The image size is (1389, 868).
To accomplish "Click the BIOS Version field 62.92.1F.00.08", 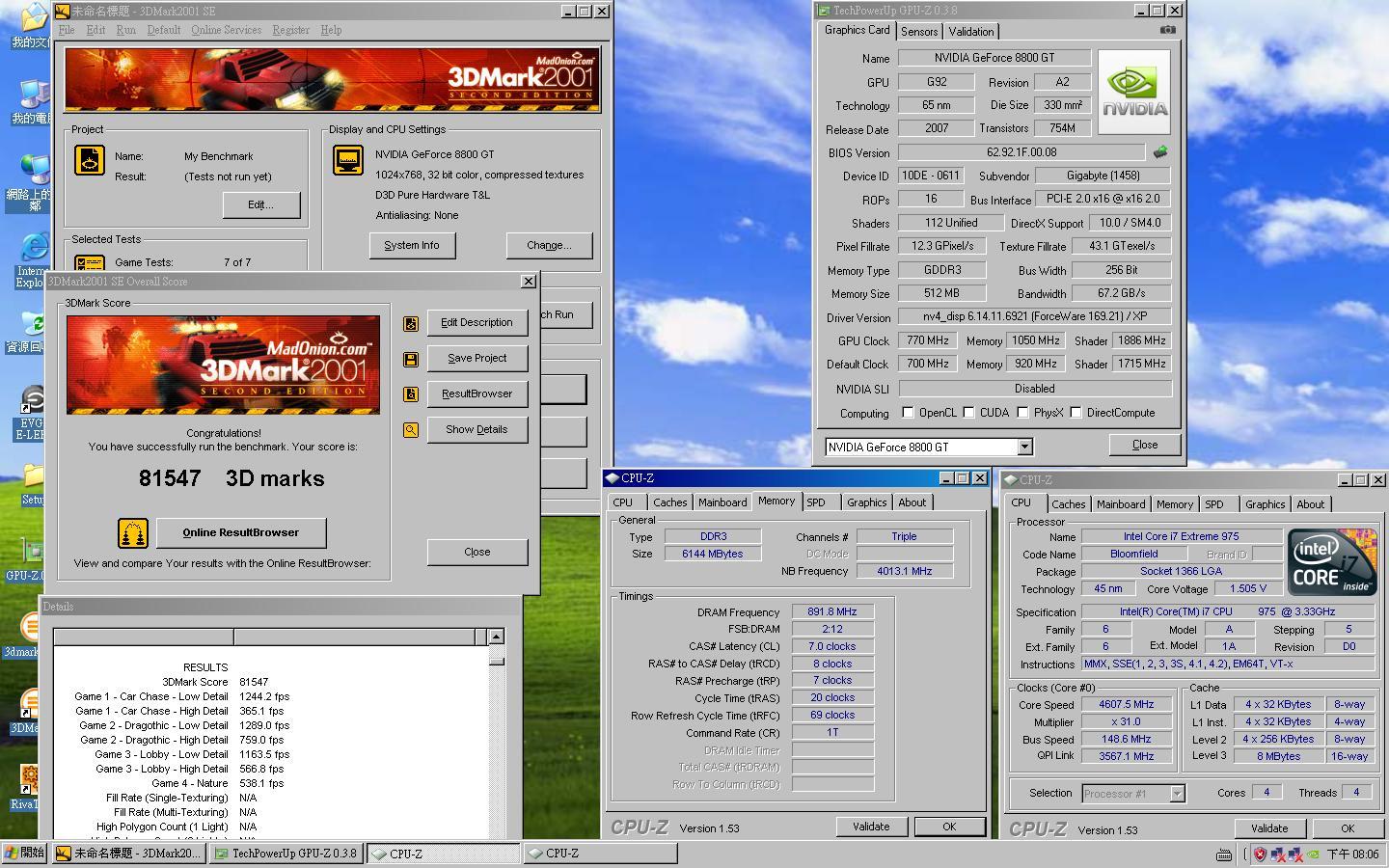I will 1021,152.
